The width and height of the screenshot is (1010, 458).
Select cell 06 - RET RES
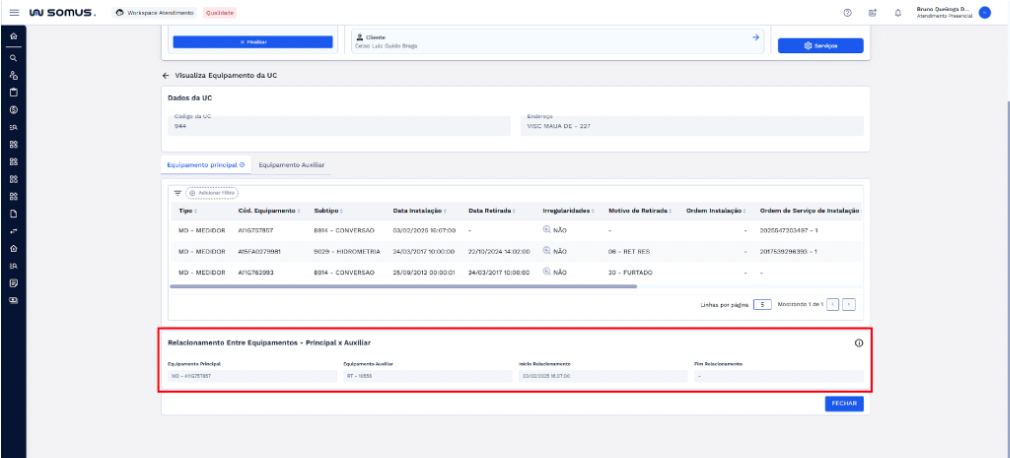click(x=629, y=251)
